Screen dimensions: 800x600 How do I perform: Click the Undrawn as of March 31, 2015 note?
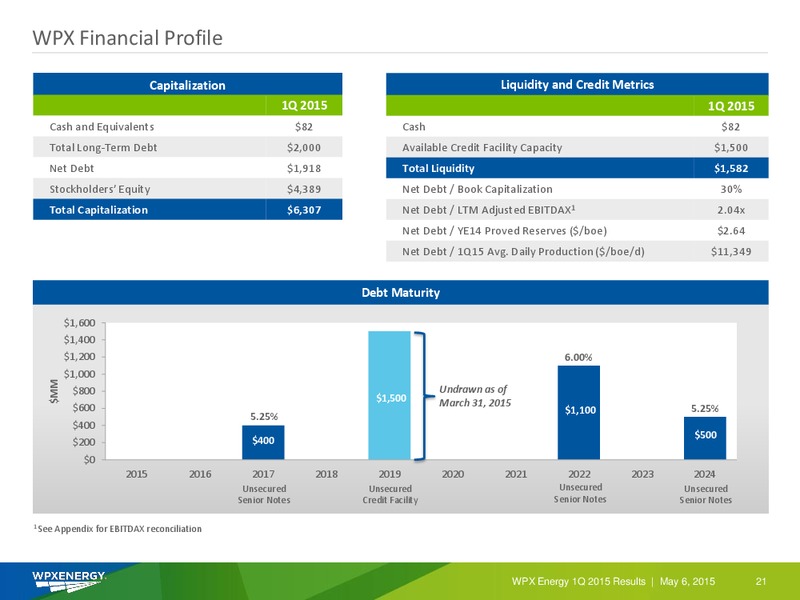pyautogui.click(x=474, y=396)
